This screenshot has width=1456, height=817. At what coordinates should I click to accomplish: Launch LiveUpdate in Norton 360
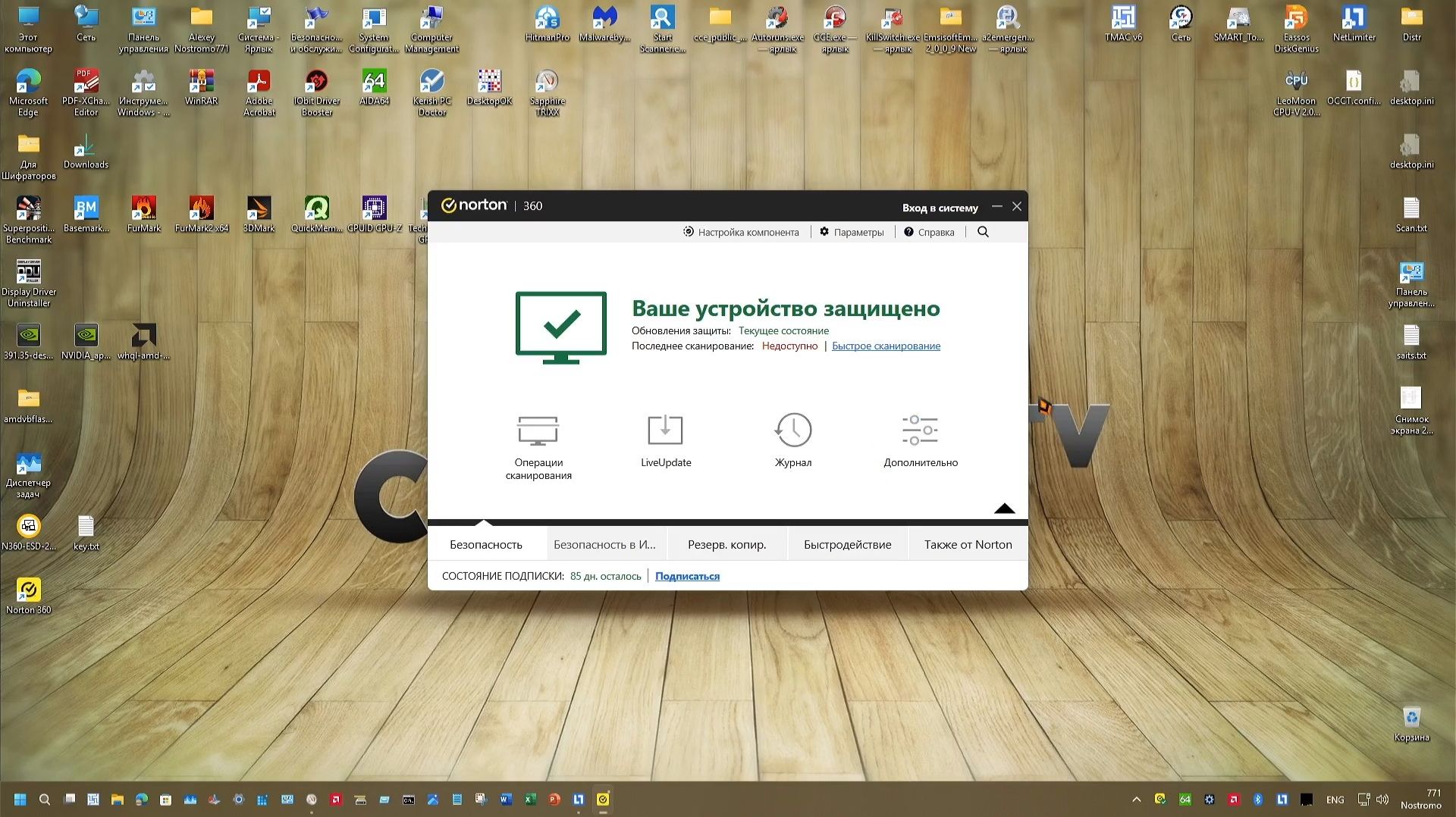666,441
